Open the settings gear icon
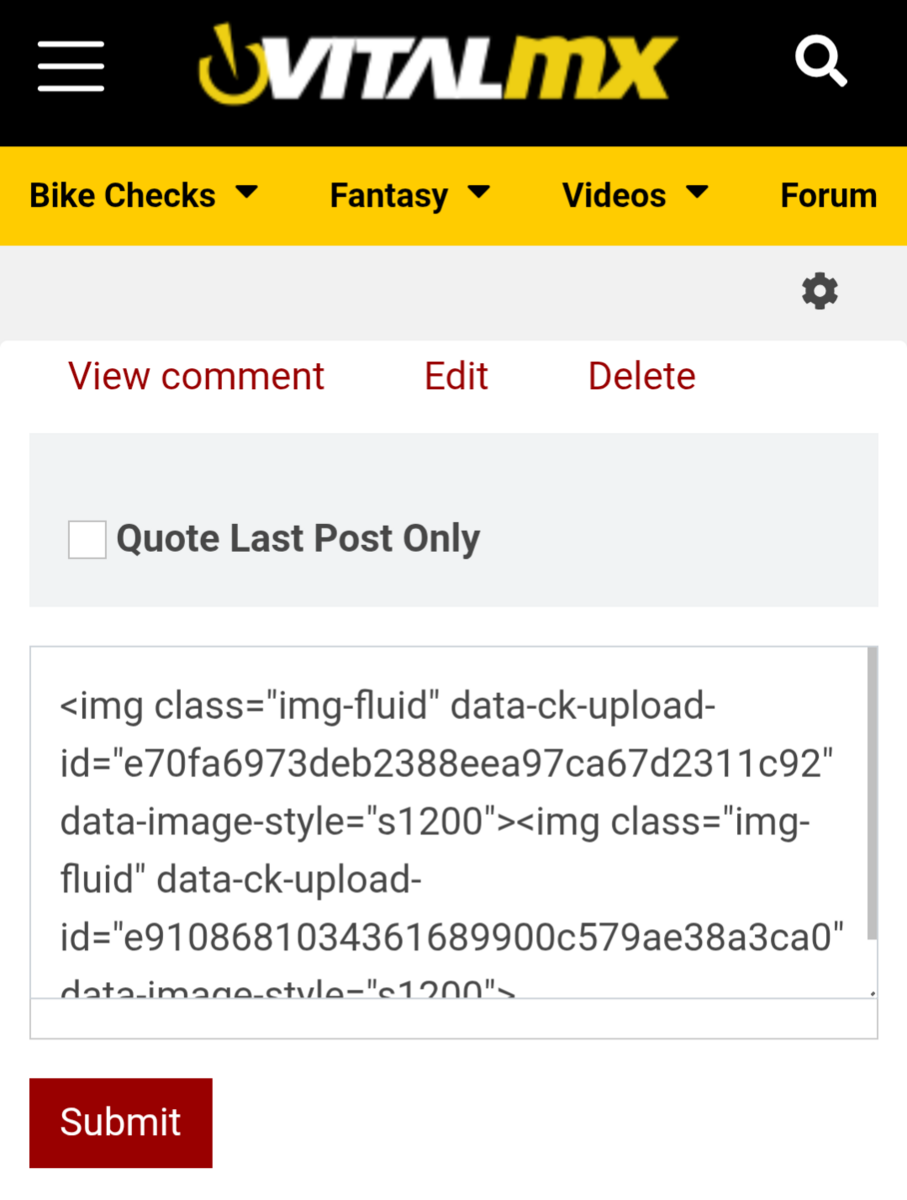This screenshot has width=907, height=1200. click(820, 292)
